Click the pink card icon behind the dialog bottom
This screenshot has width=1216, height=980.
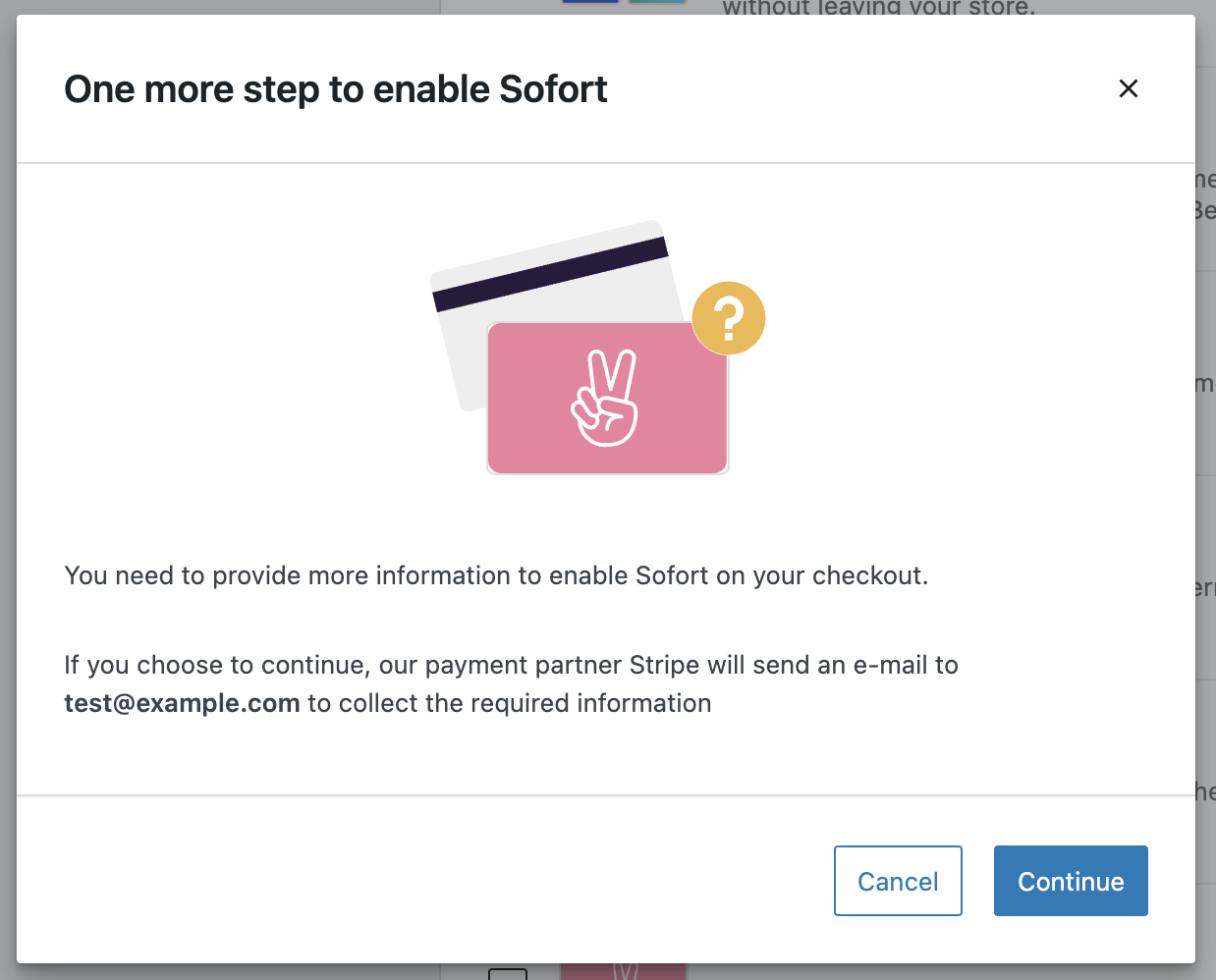pyautogui.click(x=623, y=970)
